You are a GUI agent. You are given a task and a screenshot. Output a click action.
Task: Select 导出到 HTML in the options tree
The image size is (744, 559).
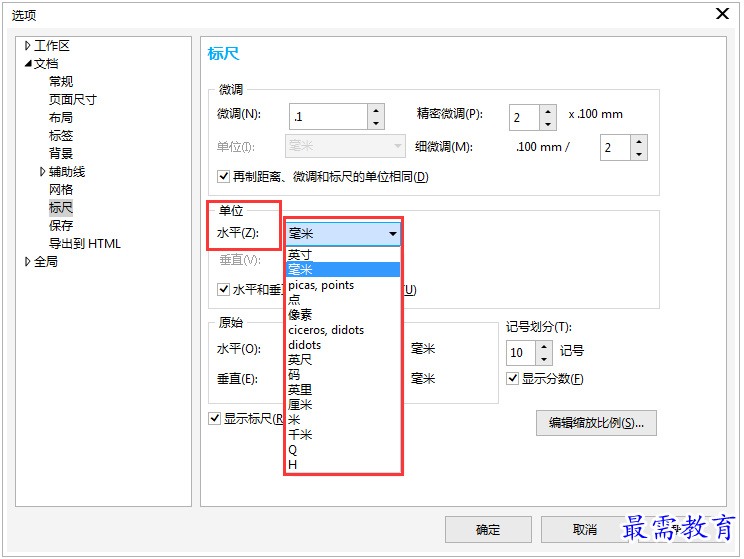click(x=85, y=243)
